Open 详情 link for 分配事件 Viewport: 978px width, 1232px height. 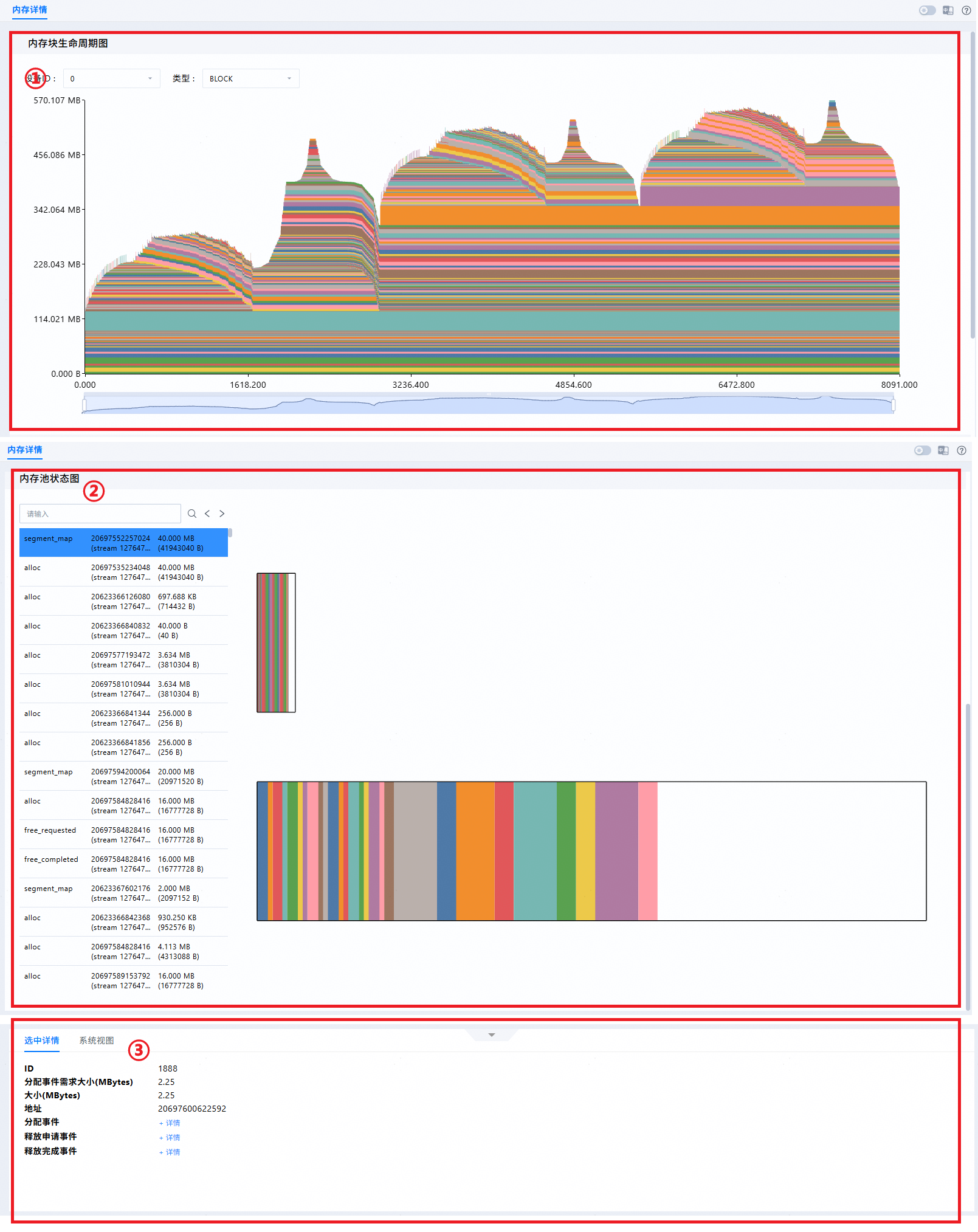170,1123
